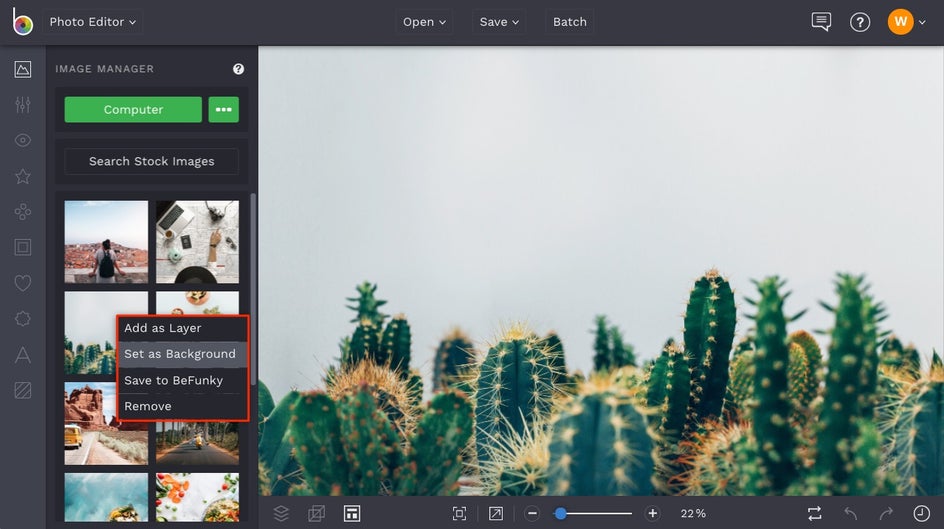Click Search Stock Images button

tap(151, 161)
